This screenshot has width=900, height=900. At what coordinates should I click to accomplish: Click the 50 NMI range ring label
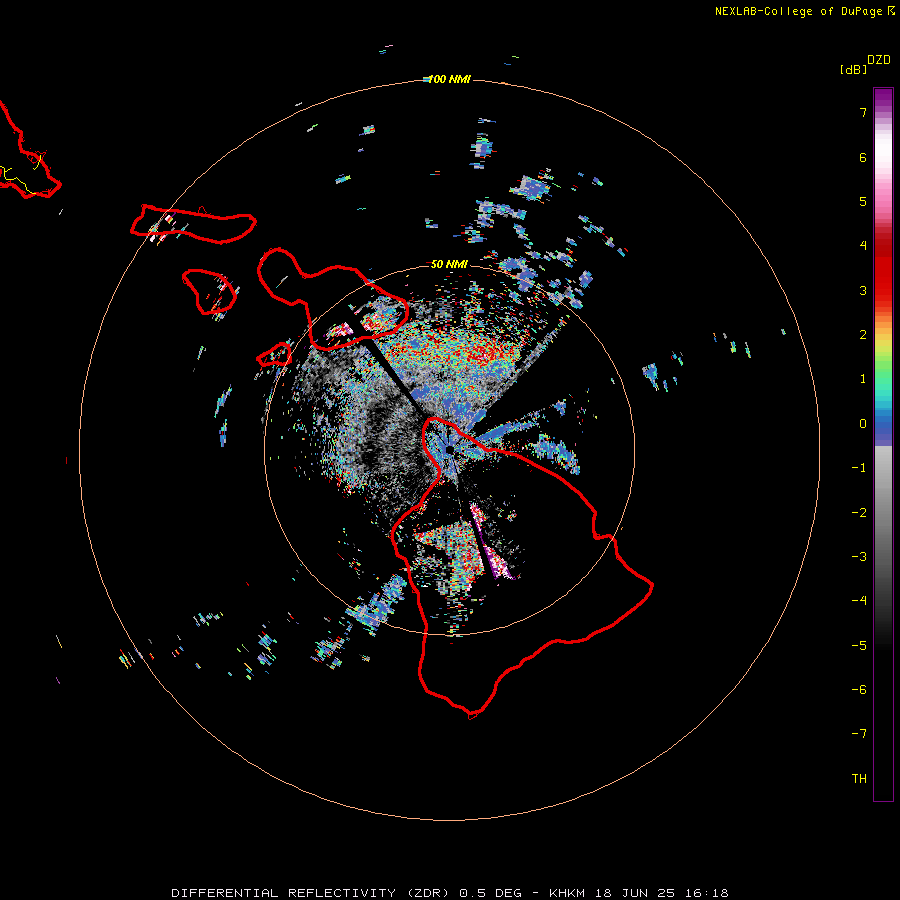[449, 264]
